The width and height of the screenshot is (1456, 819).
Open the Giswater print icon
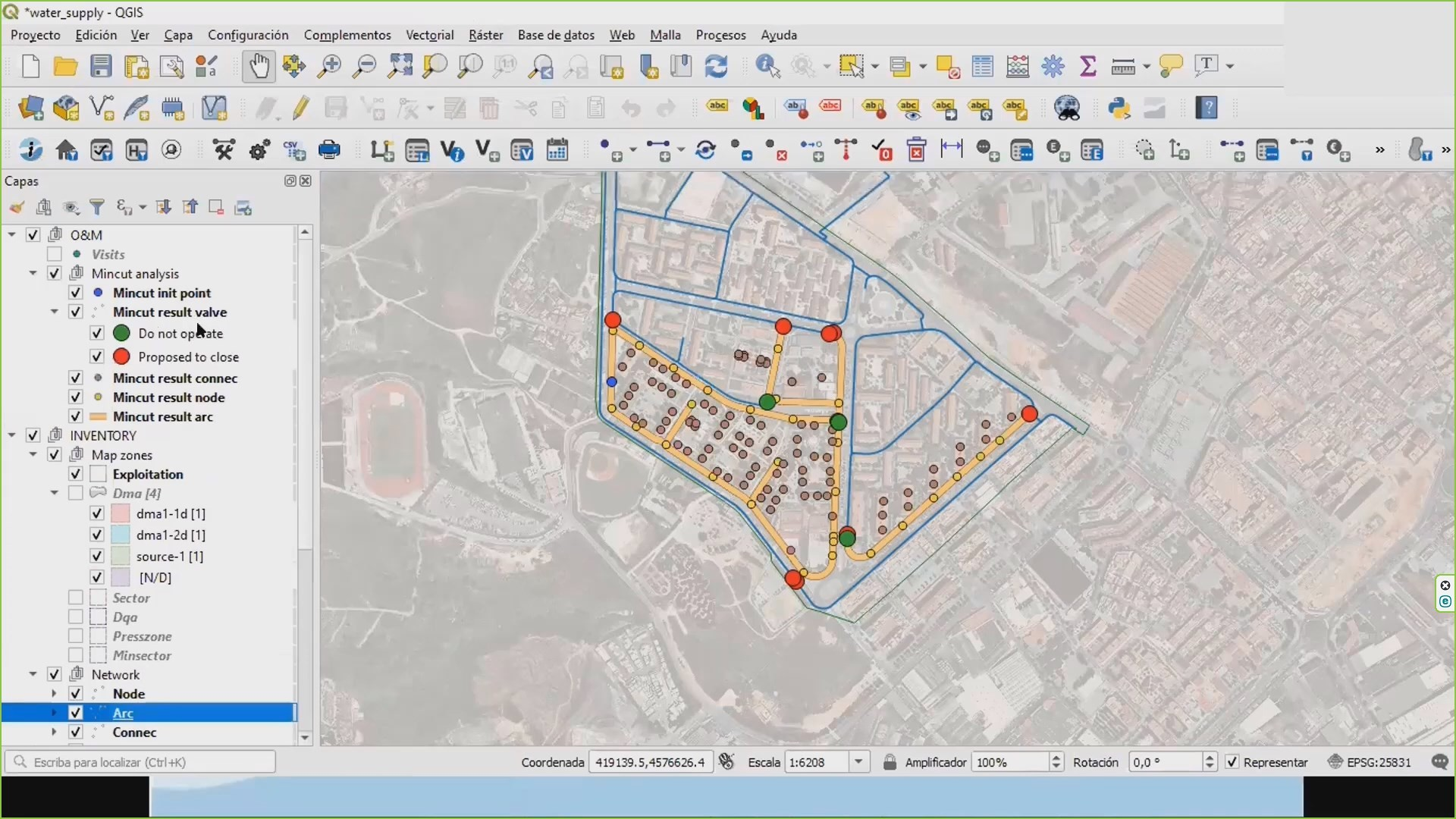pyautogui.click(x=329, y=149)
